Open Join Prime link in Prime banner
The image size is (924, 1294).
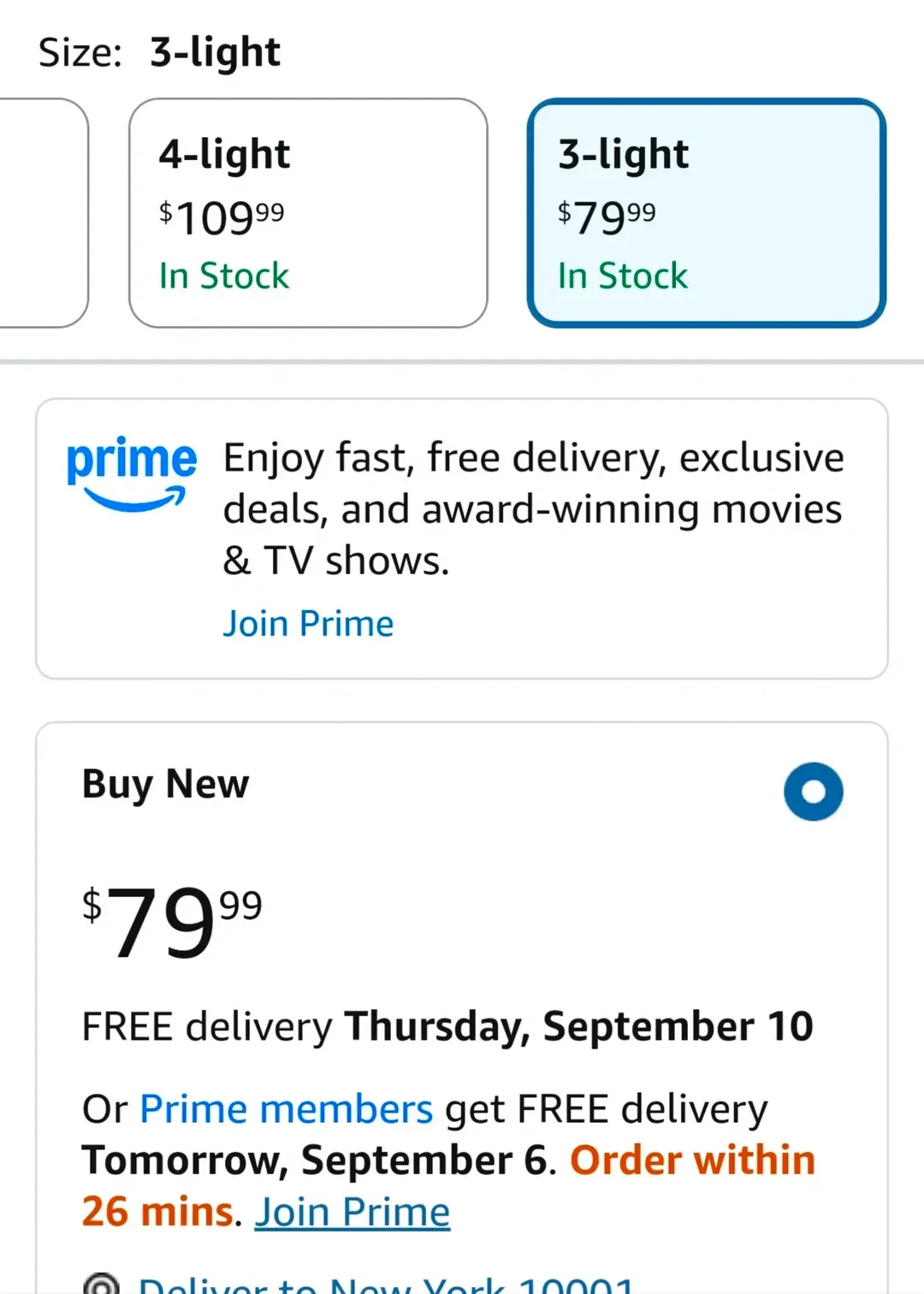[308, 623]
